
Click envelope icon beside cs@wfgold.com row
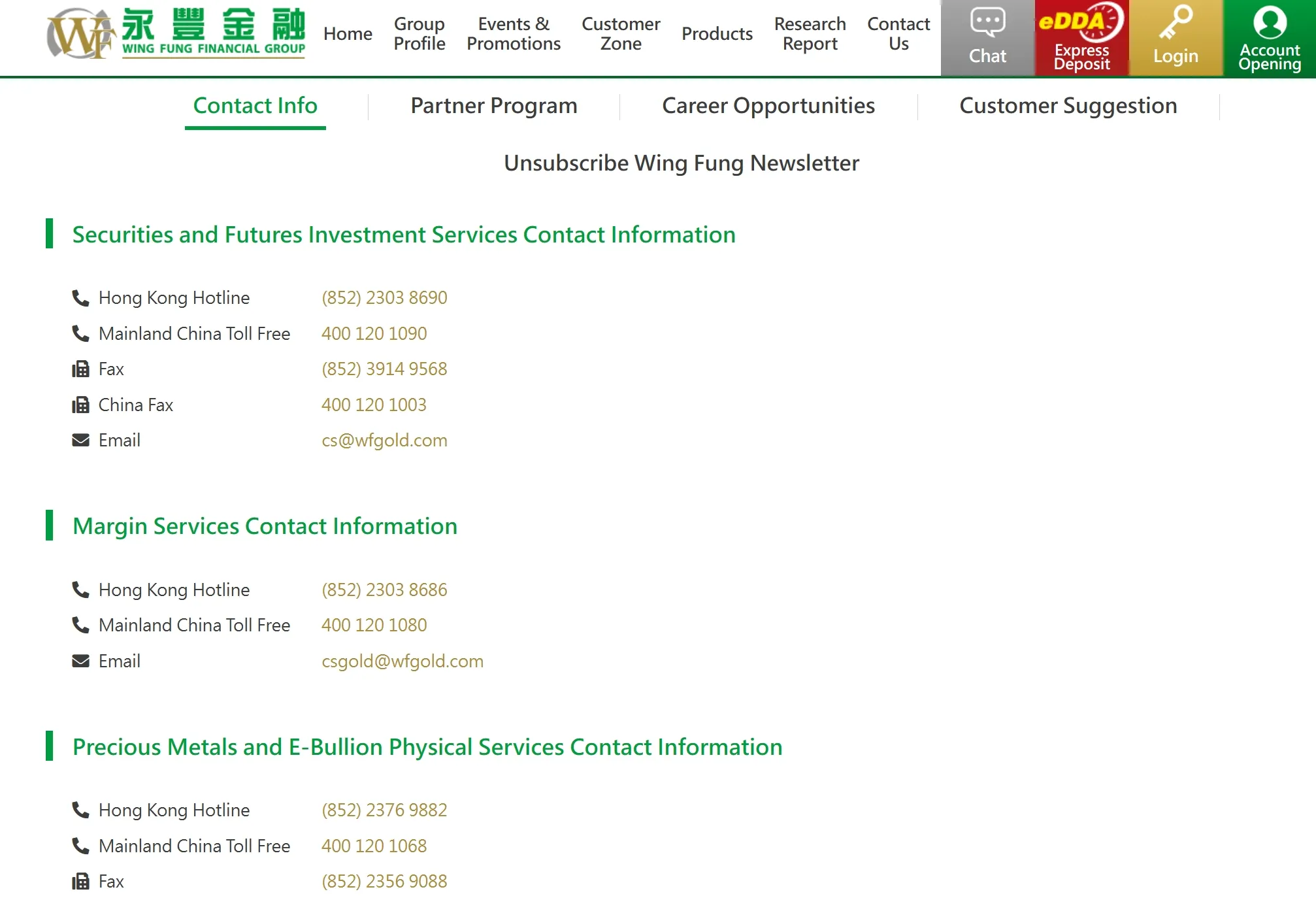[80, 441]
